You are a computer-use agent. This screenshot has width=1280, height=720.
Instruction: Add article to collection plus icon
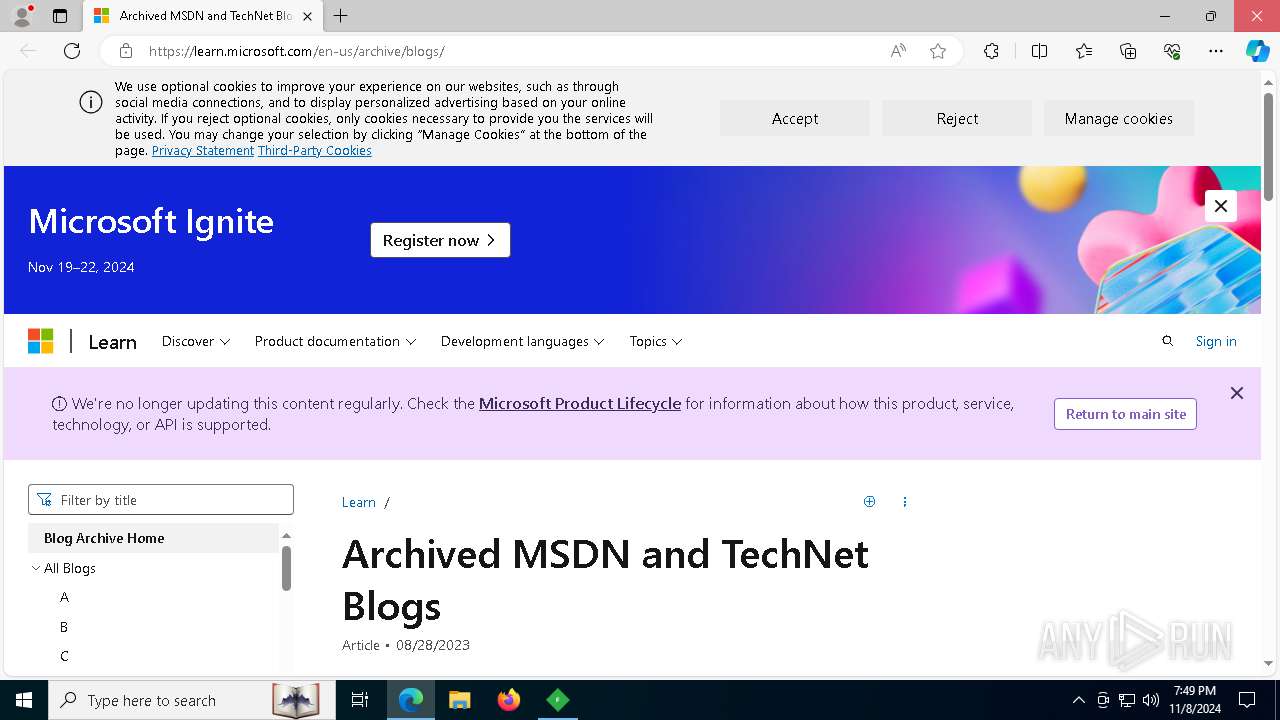869,502
